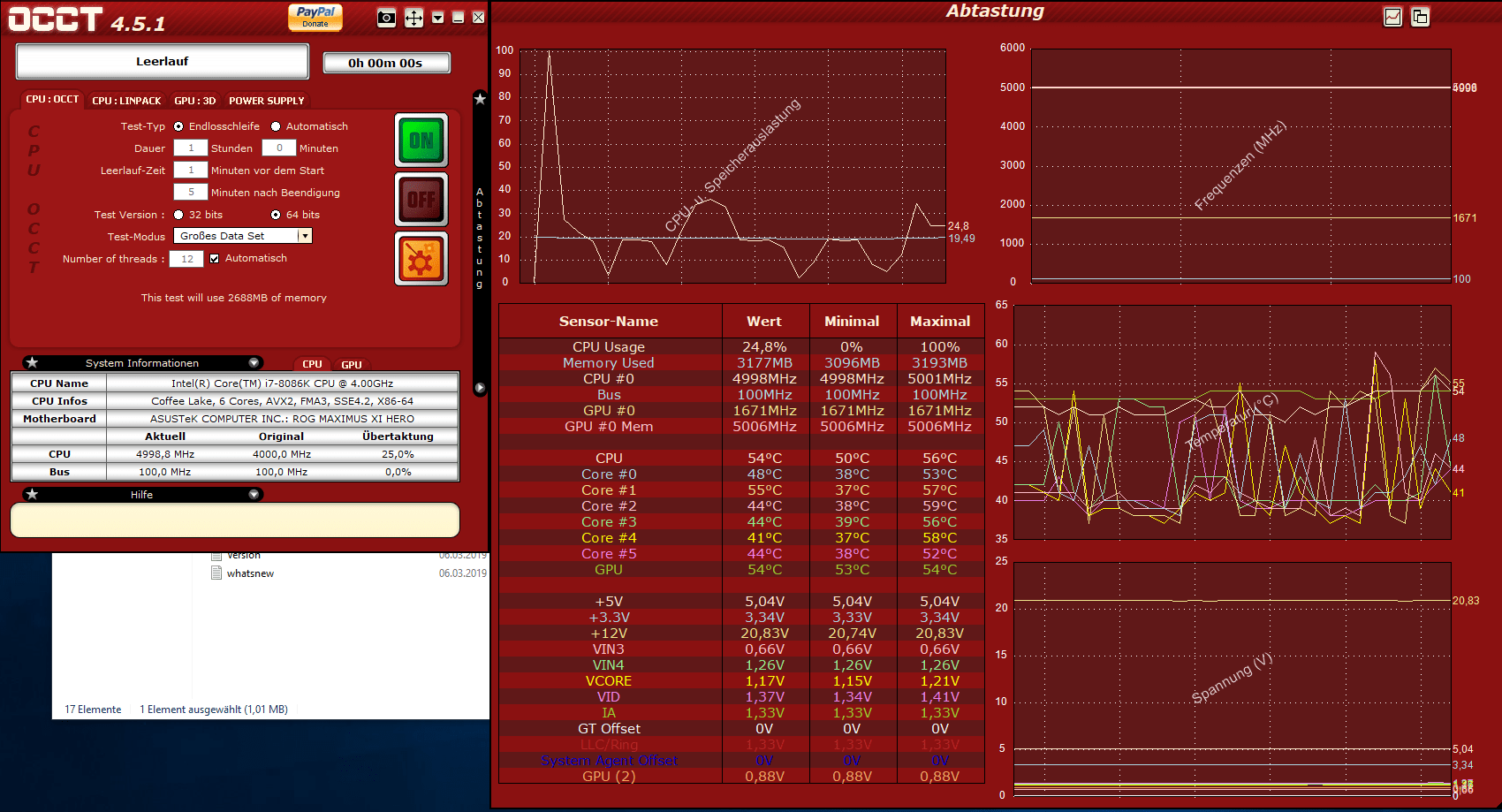Screen dimensions: 1502x812
Task: Click the CPU Name value Intel Core i7-8086K
Action: point(282,383)
